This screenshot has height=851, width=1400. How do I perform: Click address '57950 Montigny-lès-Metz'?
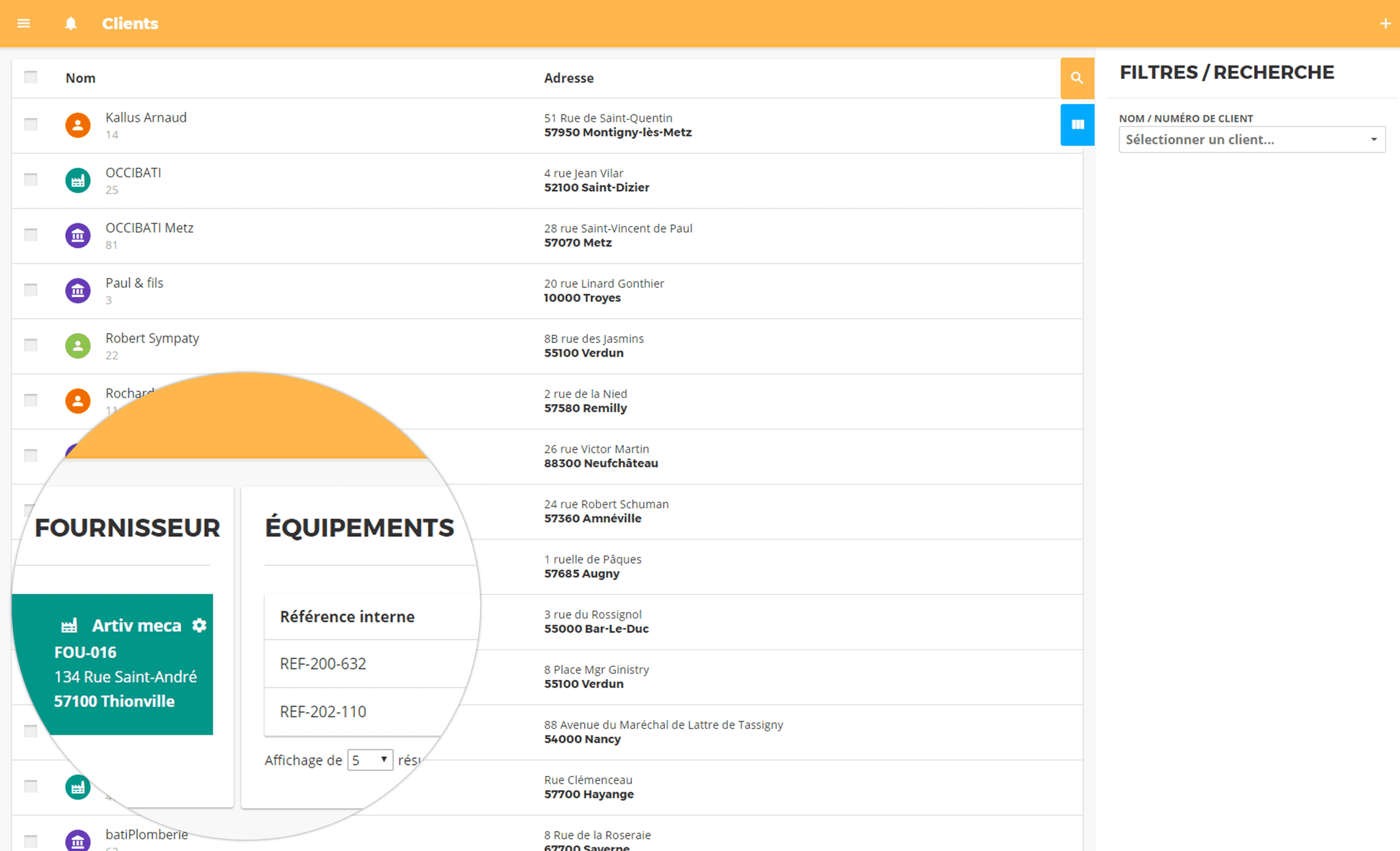coord(617,132)
